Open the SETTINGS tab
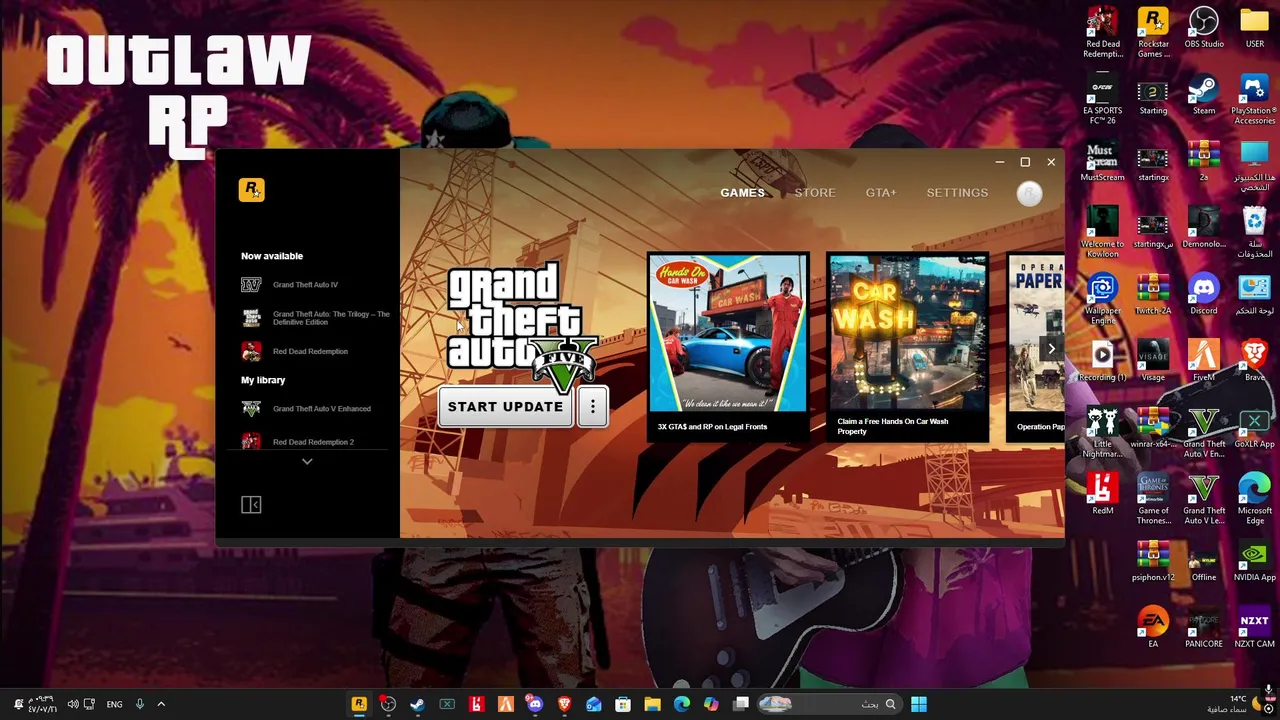This screenshot has height=720, width=1280. [957, 193]
